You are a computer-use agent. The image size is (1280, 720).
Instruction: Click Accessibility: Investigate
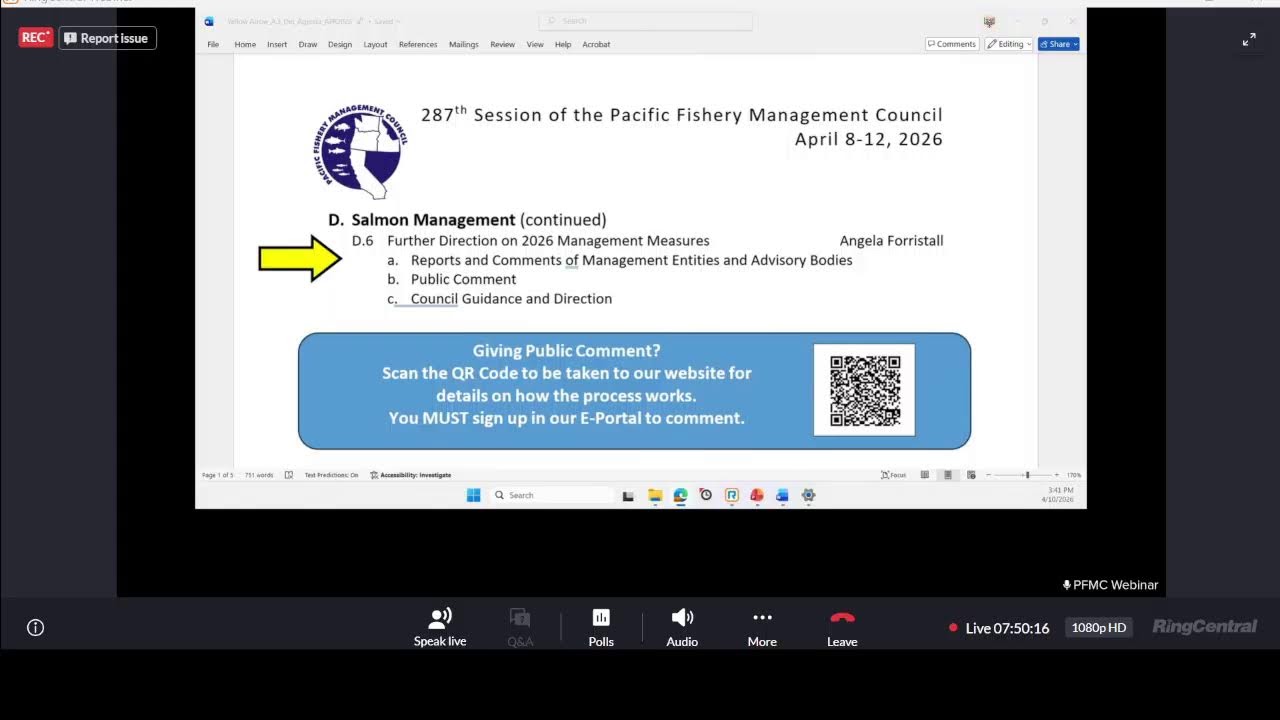410,475
